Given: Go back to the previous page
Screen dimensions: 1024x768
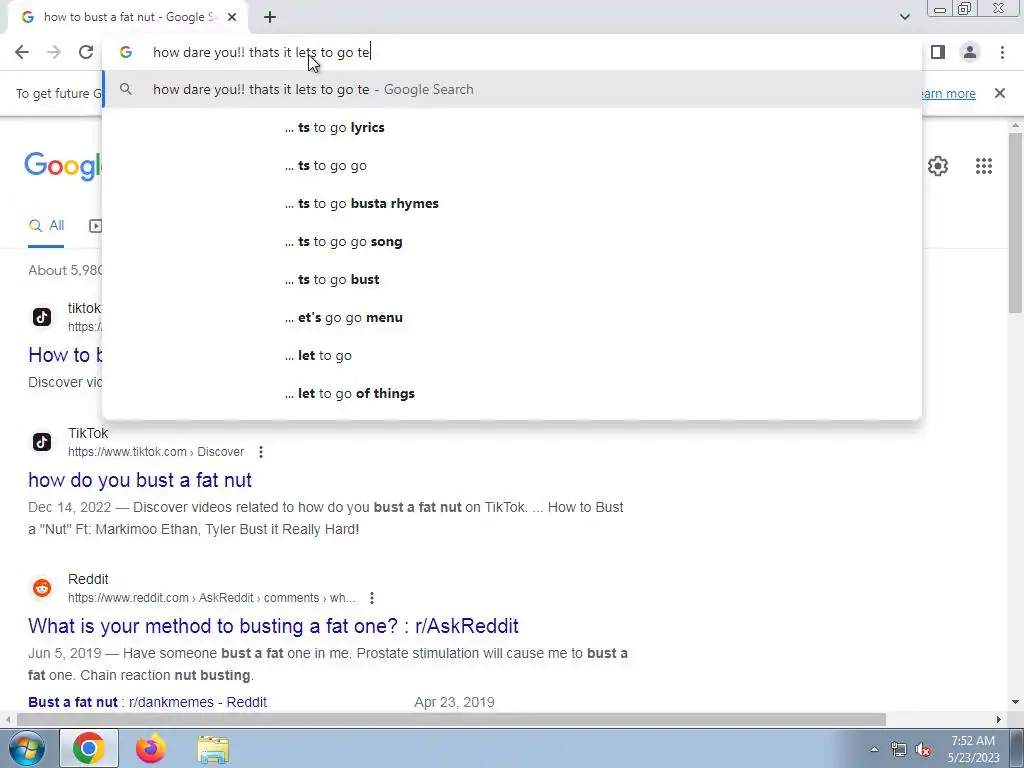Looking at the screenshot, I should pos(22,52).
